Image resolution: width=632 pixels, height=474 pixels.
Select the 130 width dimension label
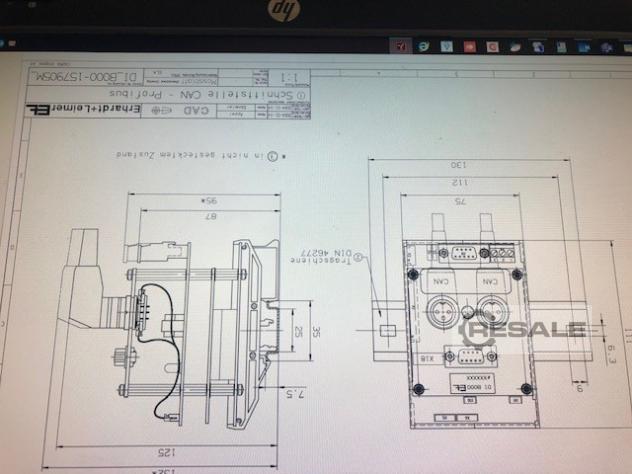[x=457, y=165]
